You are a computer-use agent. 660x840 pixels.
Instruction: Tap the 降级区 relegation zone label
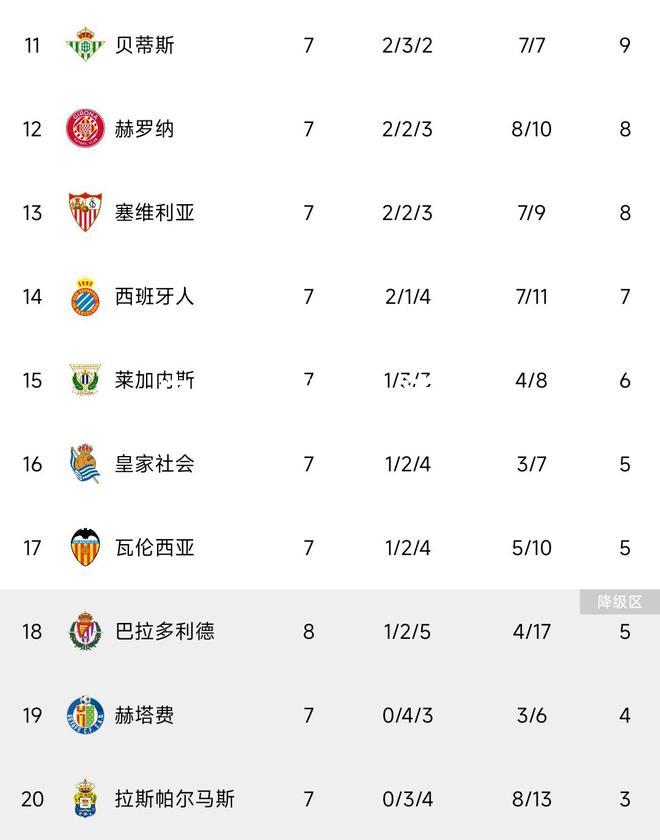[x=620, y=602]
